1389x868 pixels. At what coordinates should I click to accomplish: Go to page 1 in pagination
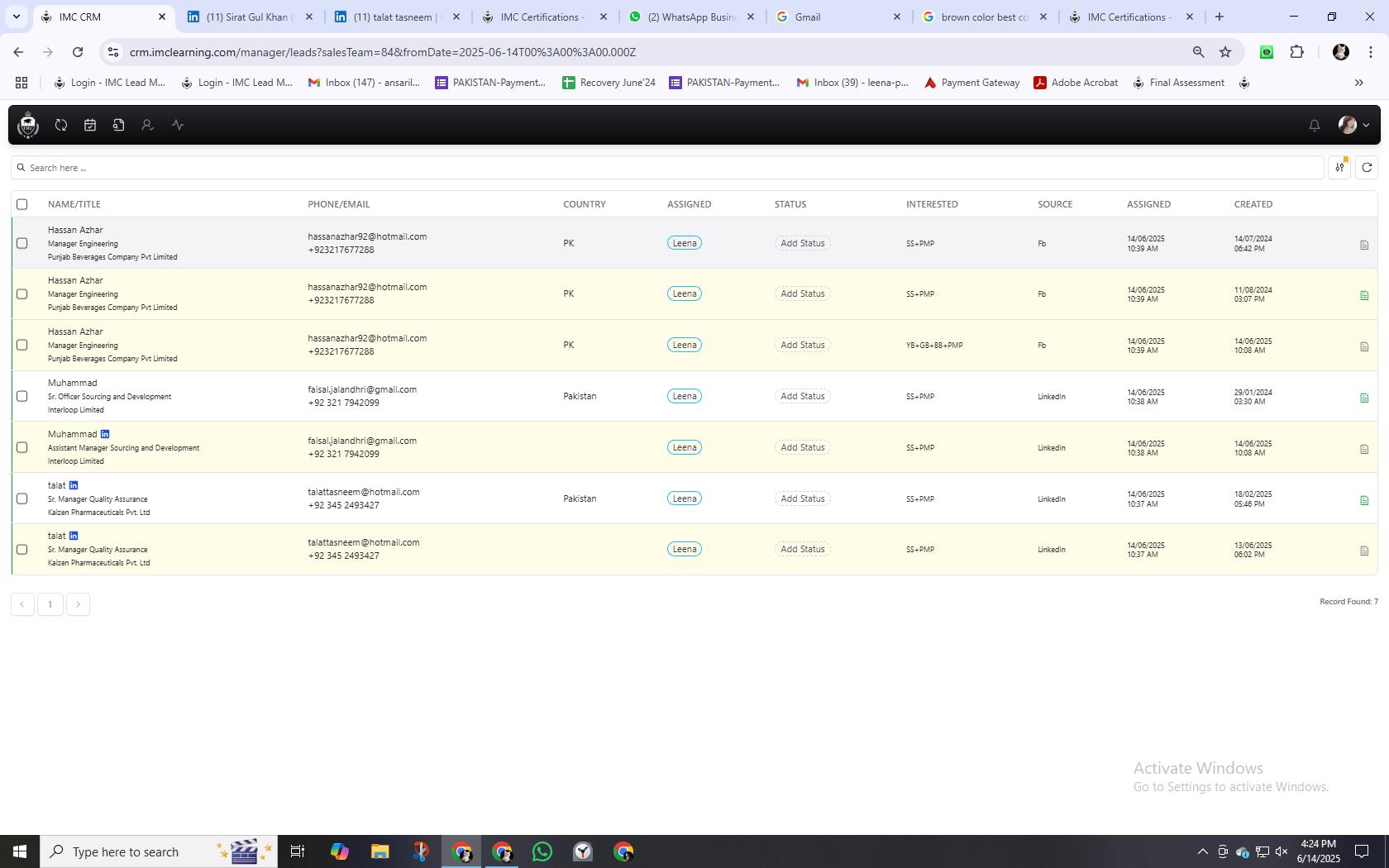coord(50,604)
